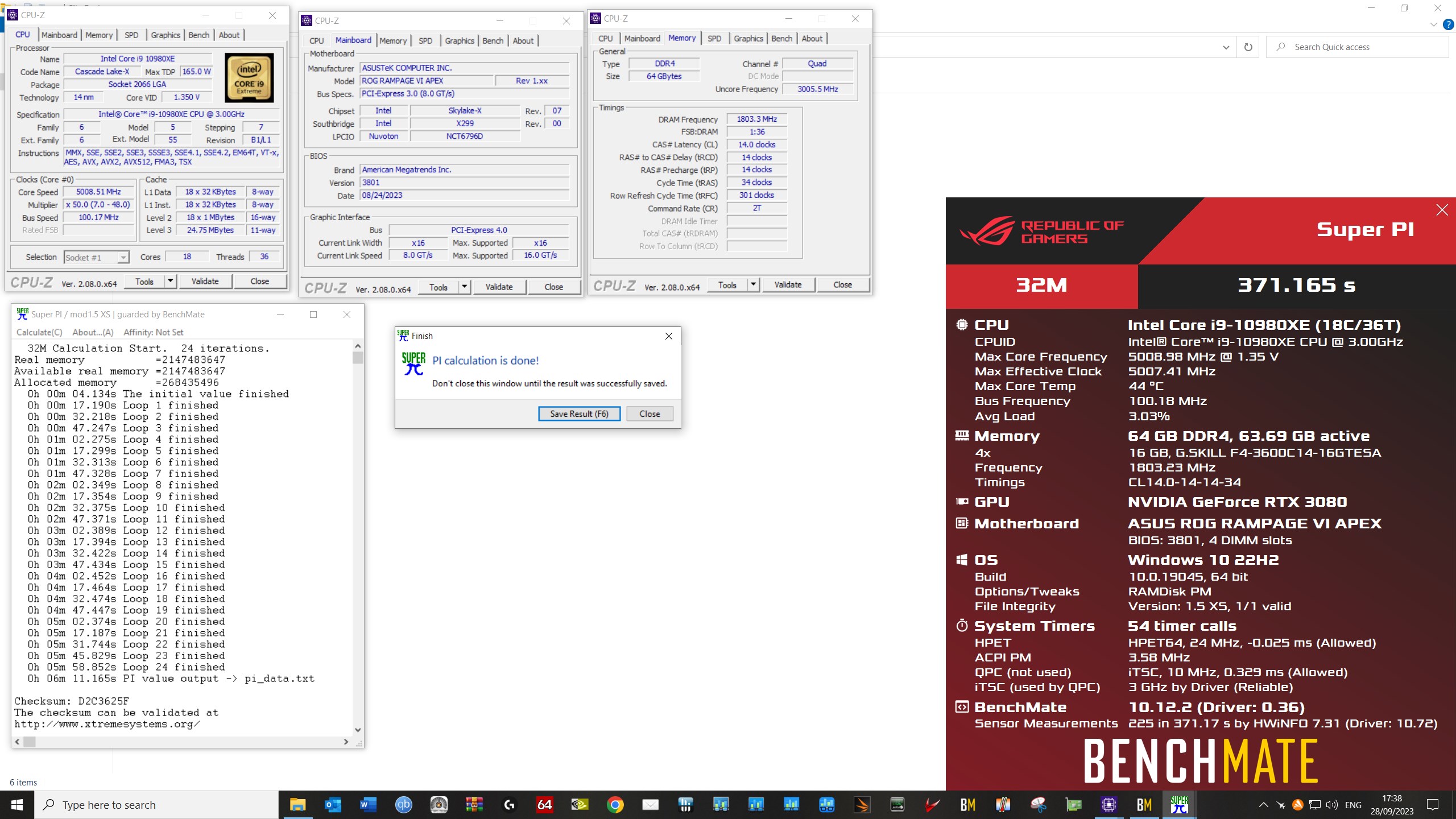Open Calculate(C) menu in Super PI
1456x819 pixels.
pyautogui.click(x=39, y=332)
